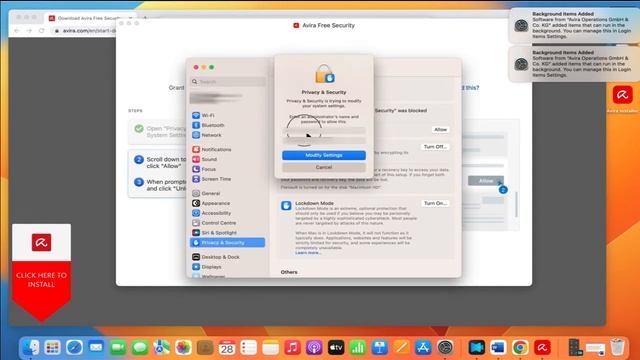The height and width of the screenshot is (360, 640).
Task: Open Numbers from the Dock
Action: coord(358,347)
